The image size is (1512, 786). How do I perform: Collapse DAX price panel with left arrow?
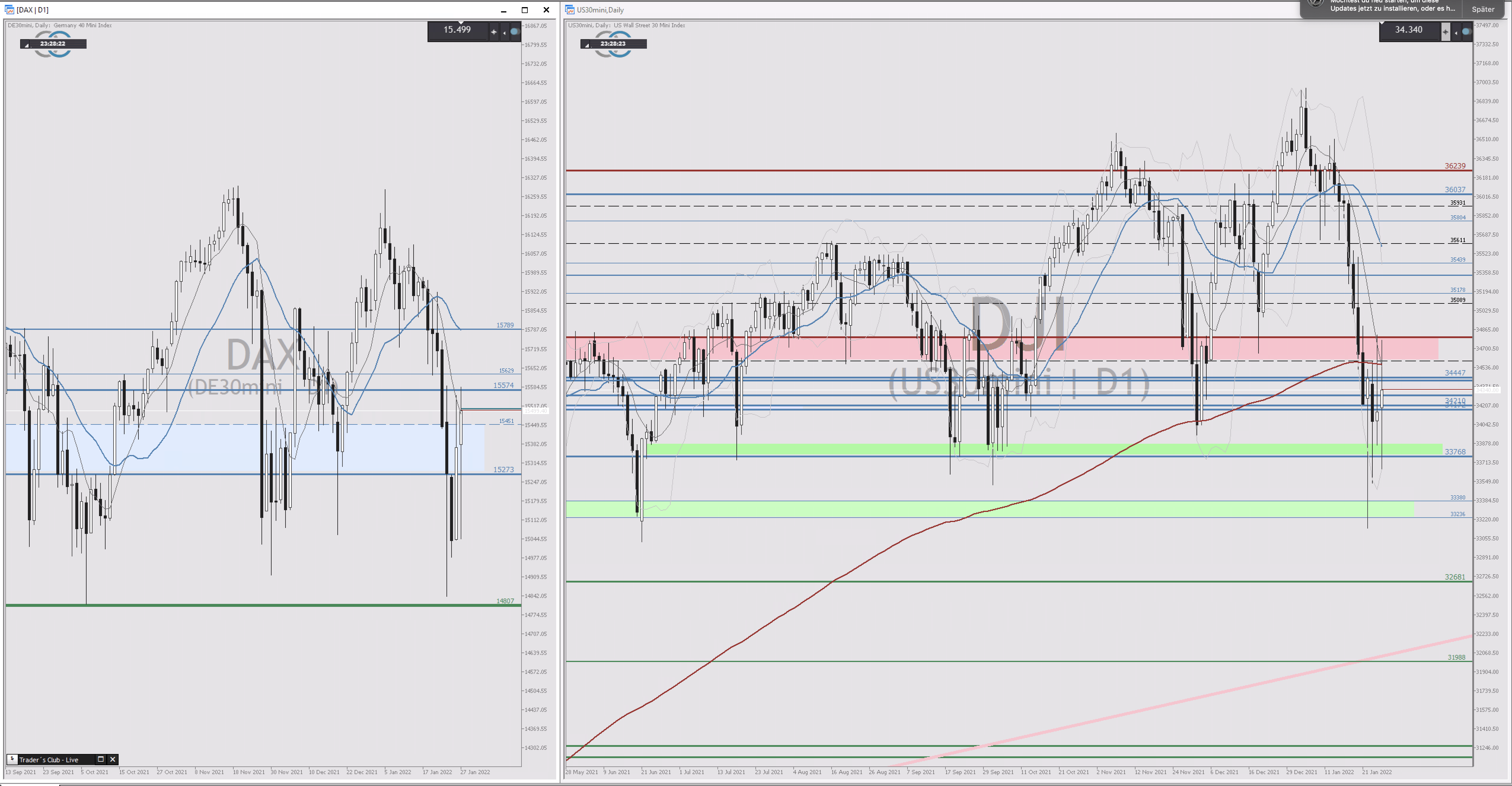tap(504, 32)
